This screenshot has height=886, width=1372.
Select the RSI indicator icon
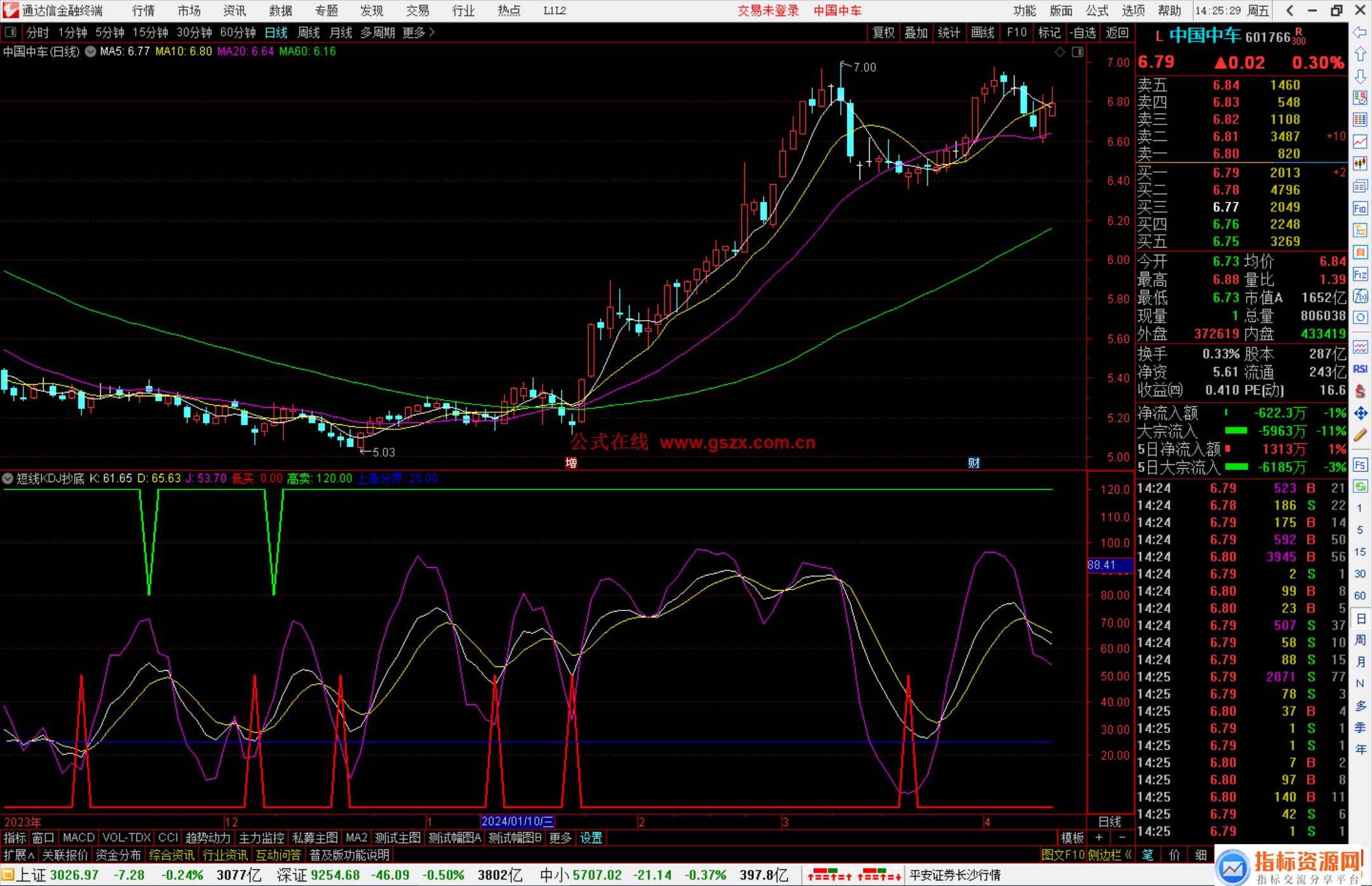click(1360, 369)
